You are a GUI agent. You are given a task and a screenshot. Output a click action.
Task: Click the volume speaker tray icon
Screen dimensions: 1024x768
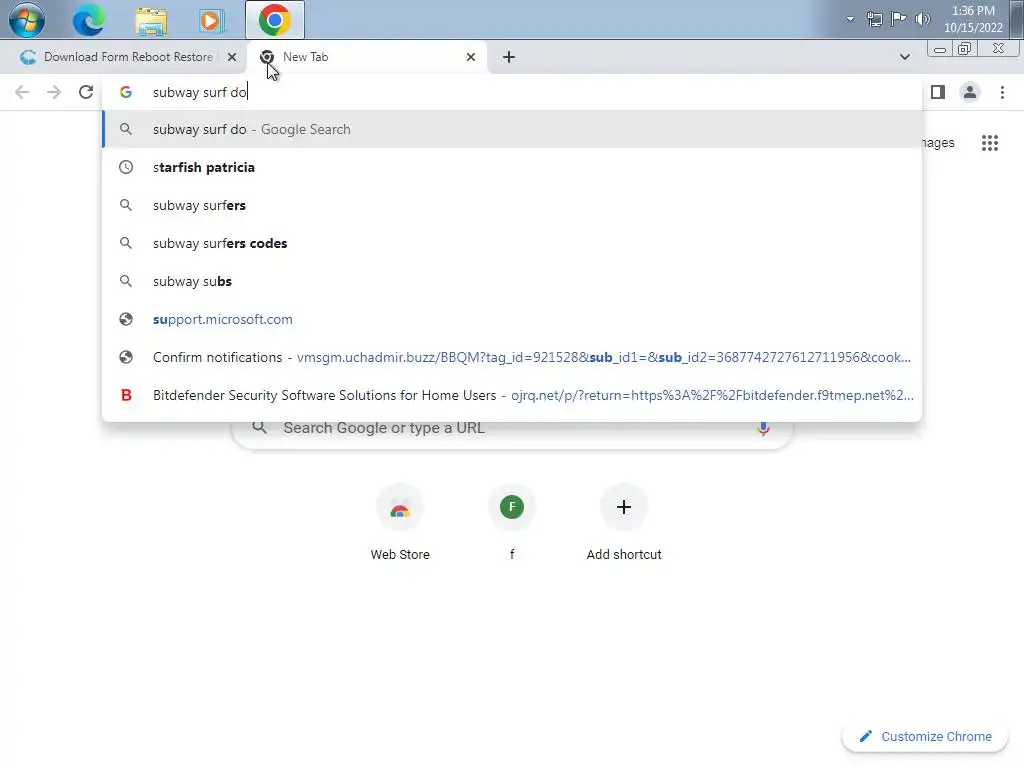(922, 19)
